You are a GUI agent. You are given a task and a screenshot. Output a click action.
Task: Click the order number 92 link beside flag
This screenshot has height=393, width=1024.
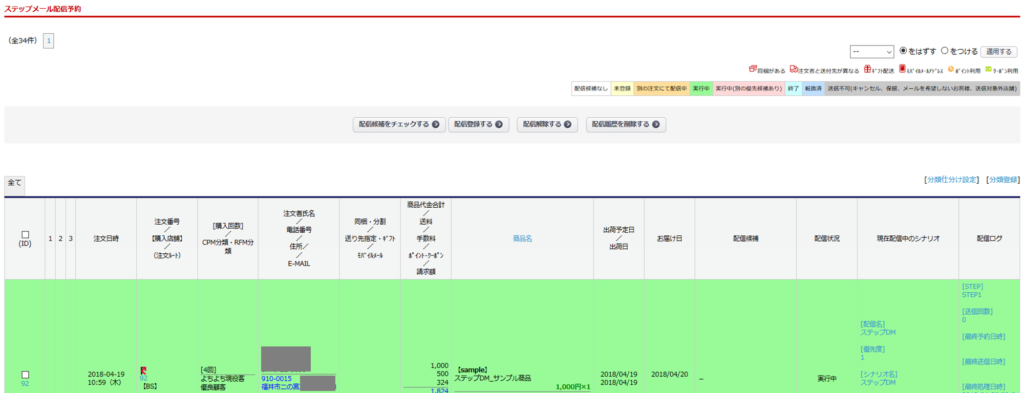(x=144, y=378)
